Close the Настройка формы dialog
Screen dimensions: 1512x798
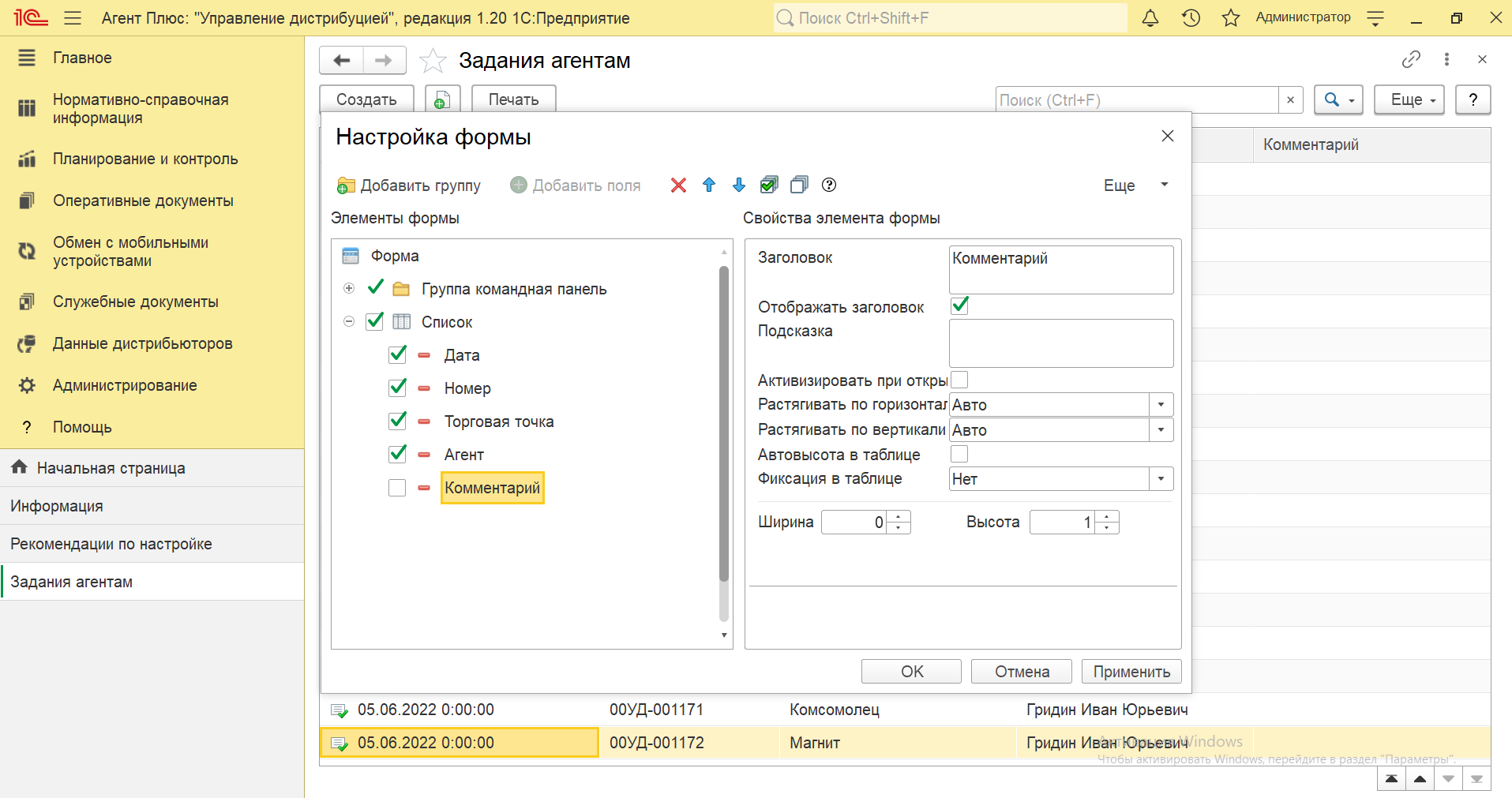[x=1168, y=136]
